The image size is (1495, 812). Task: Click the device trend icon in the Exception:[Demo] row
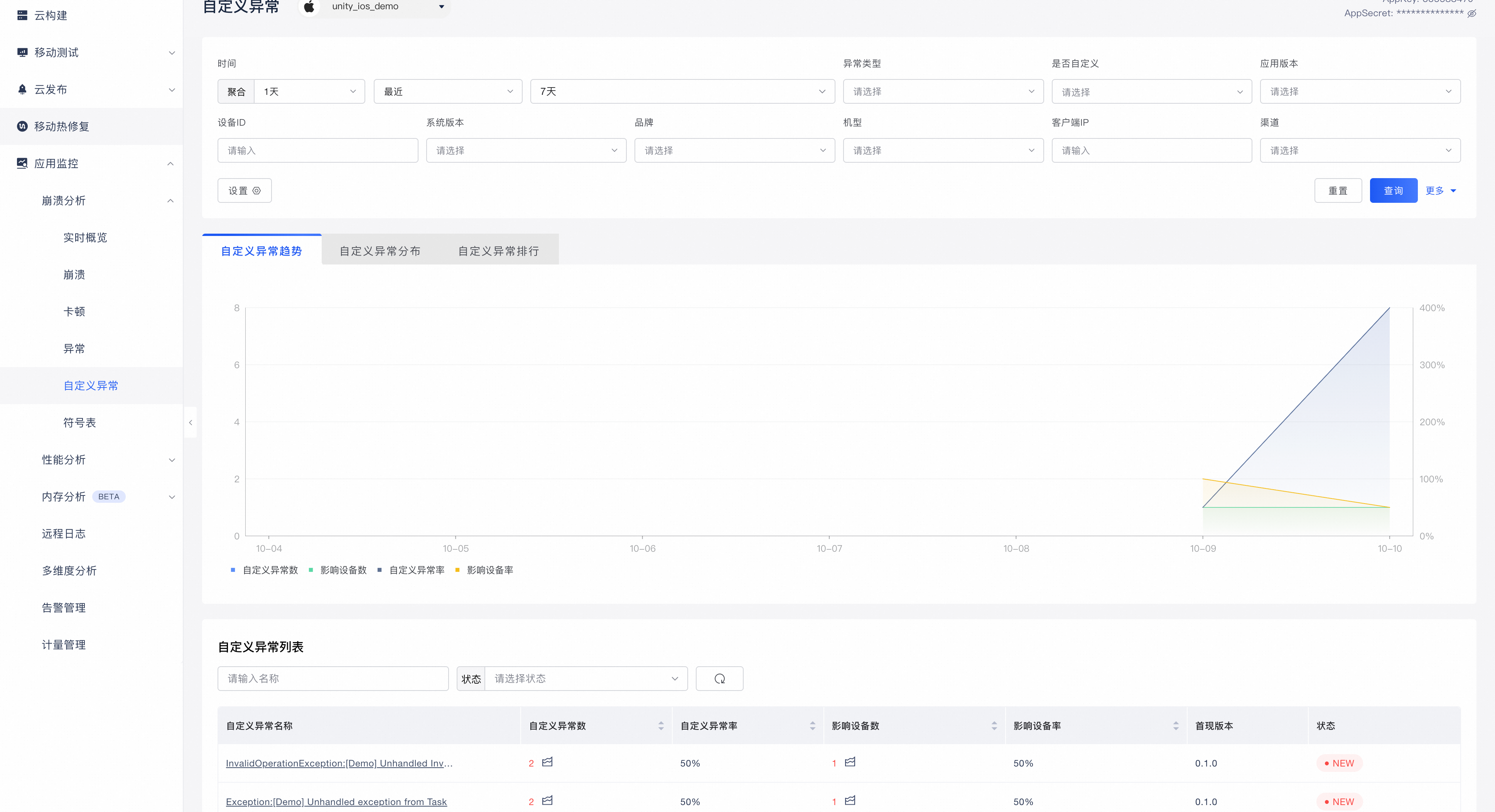(850, 800)
